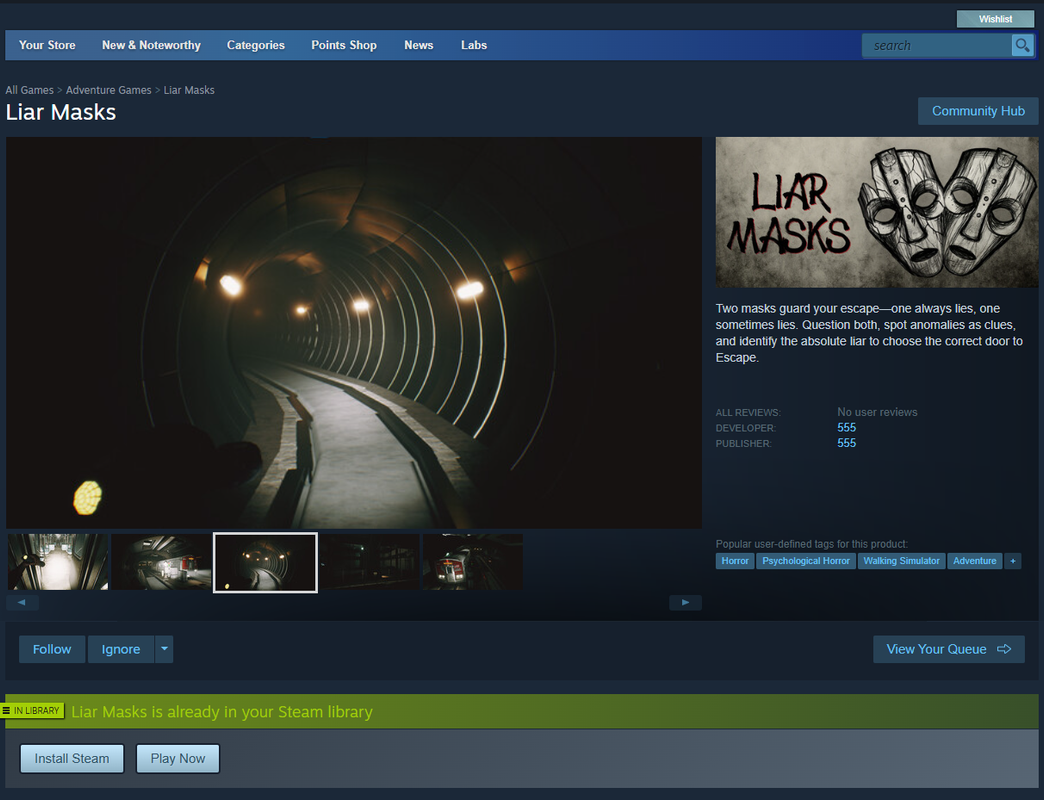The height and width of the screenshot is (800, 1044).
Task: Select the bright corridor flashlight thumbnail
Action: pos(58,562)
